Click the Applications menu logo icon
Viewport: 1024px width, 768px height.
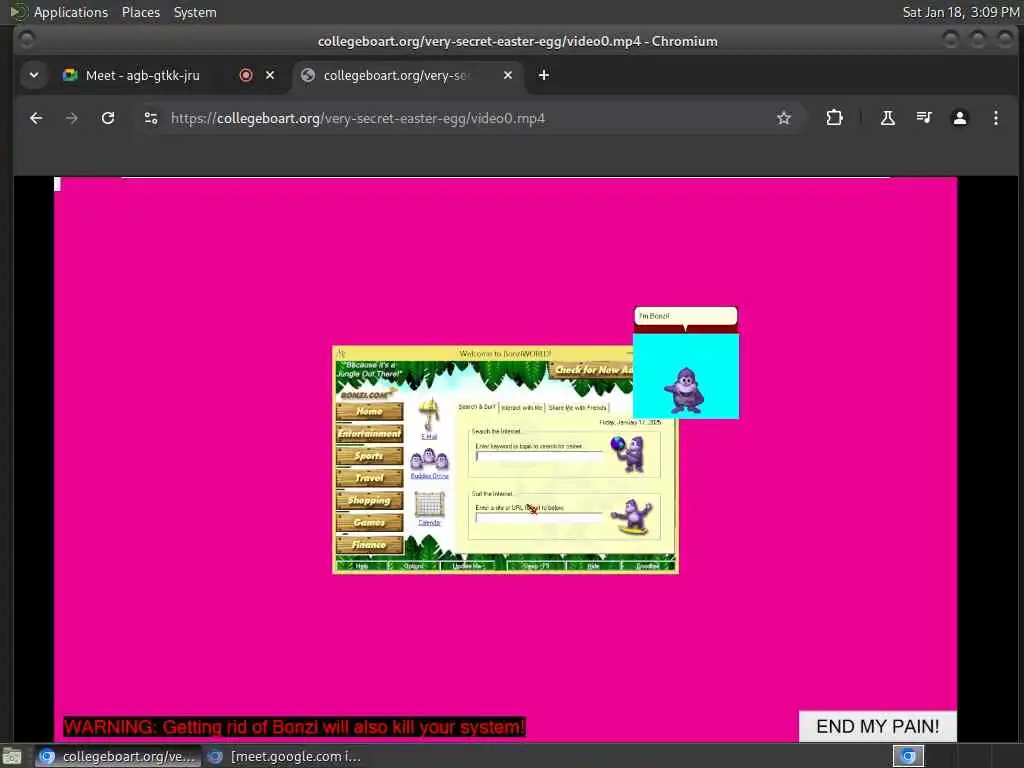[18, 12]
